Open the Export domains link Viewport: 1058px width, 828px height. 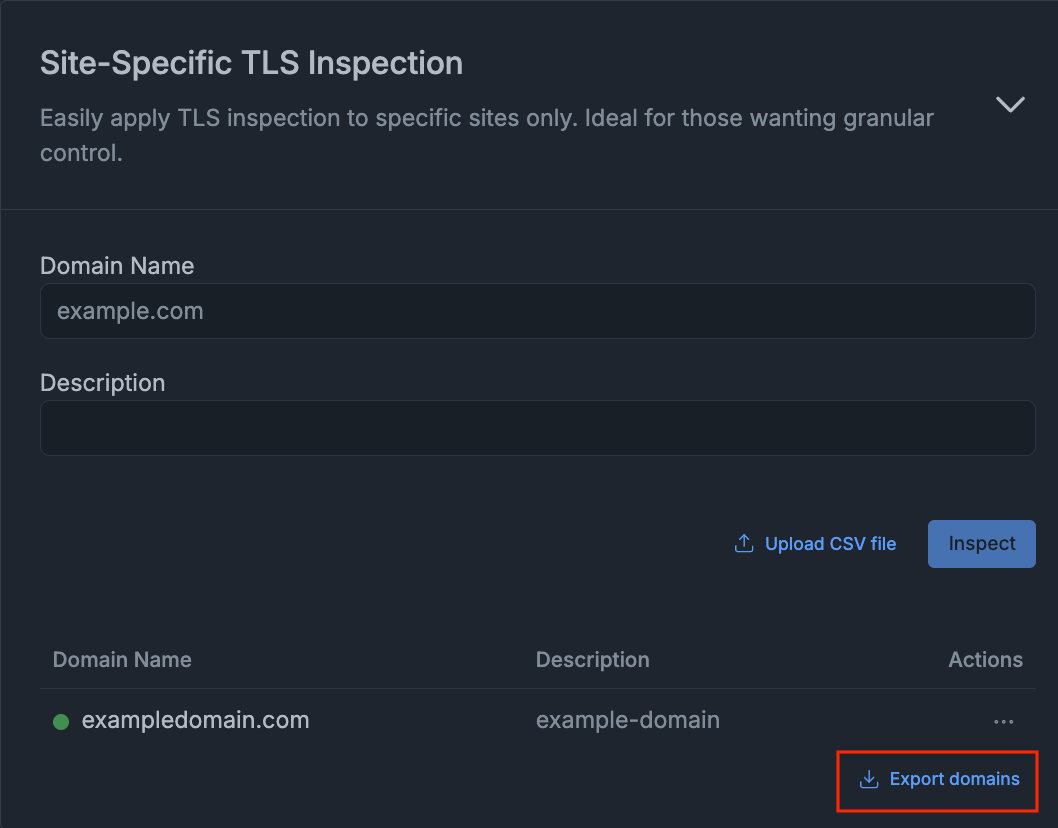(x=937, y=779)
